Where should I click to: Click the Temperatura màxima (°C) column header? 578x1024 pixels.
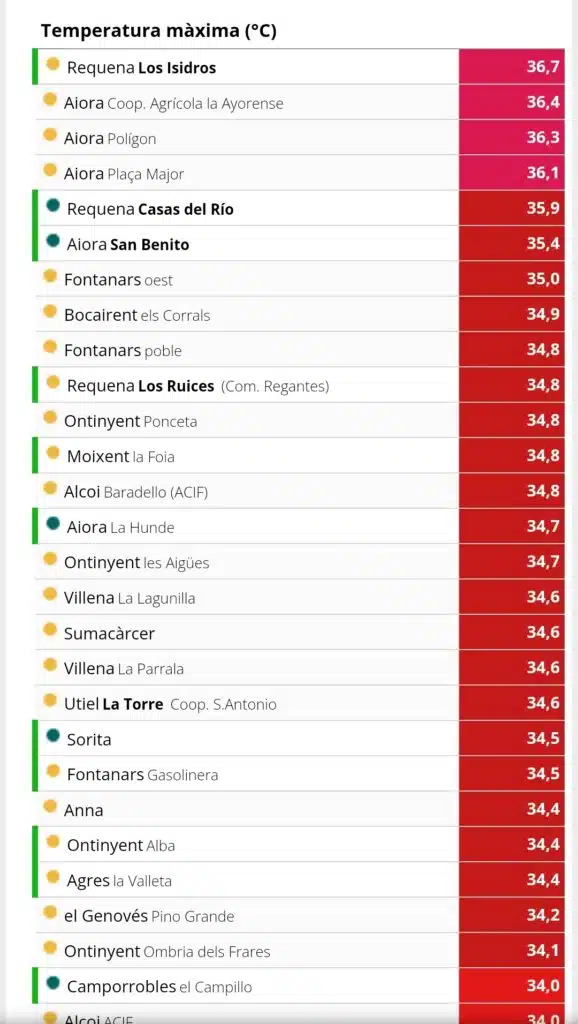tap(159, 31)
